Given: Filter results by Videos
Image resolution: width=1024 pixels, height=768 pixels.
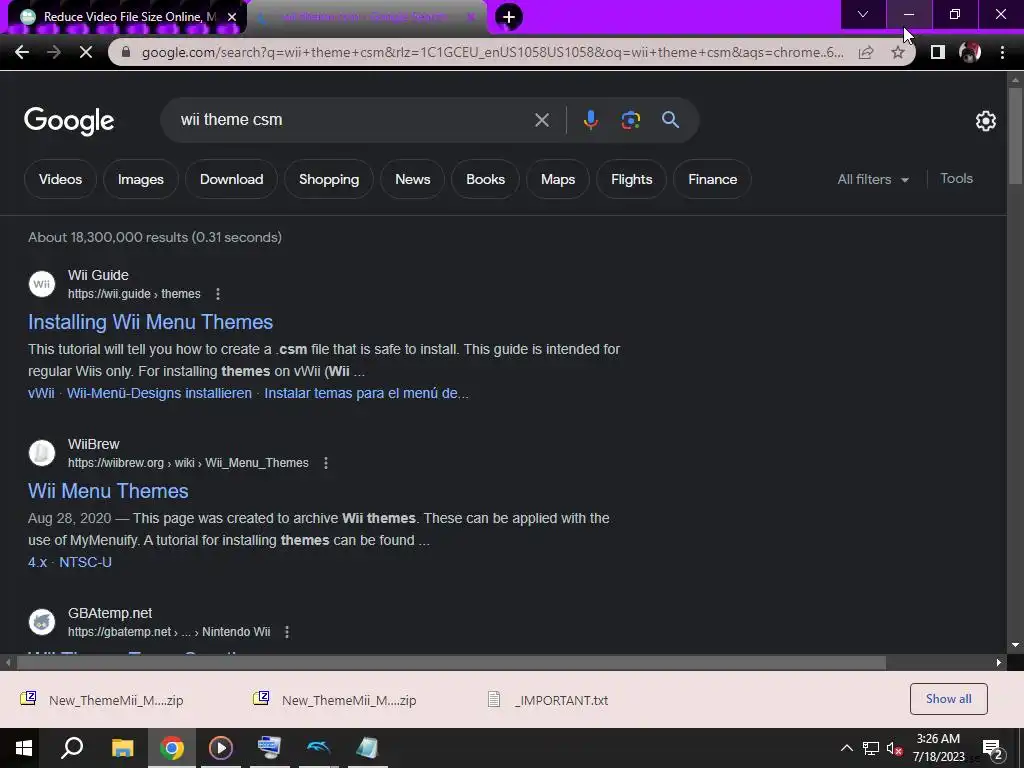Looking at the screenshot, I should 60,180.
